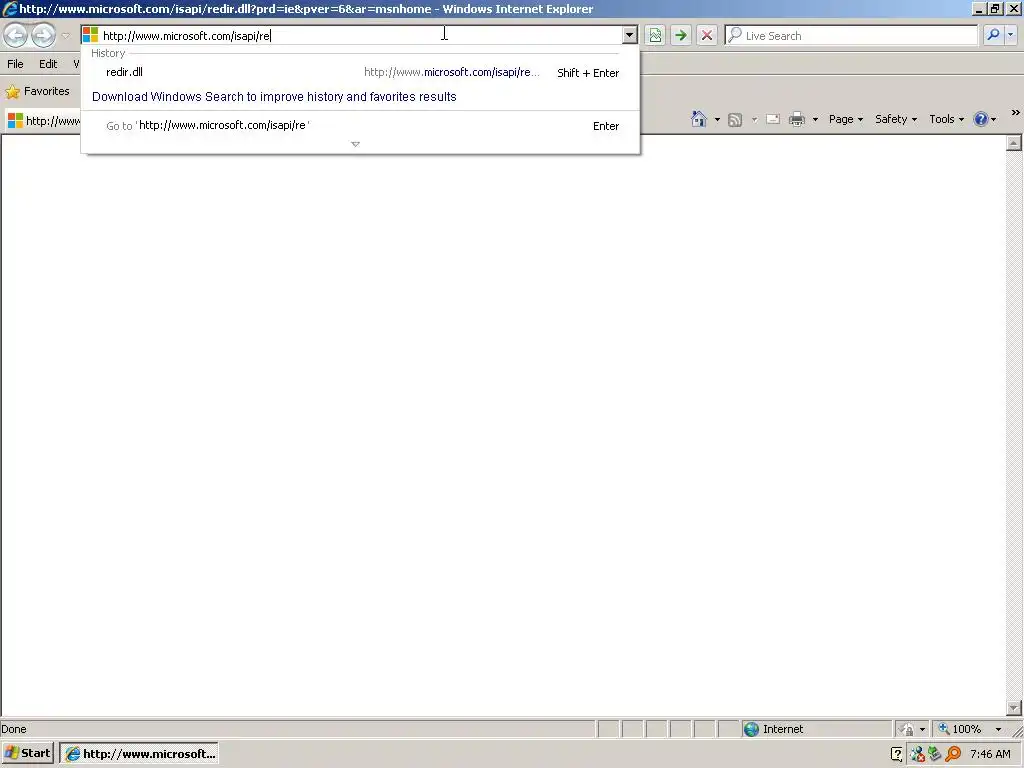1024x768 pixels.
Task: Open the File menu
Action: [15, 64]
